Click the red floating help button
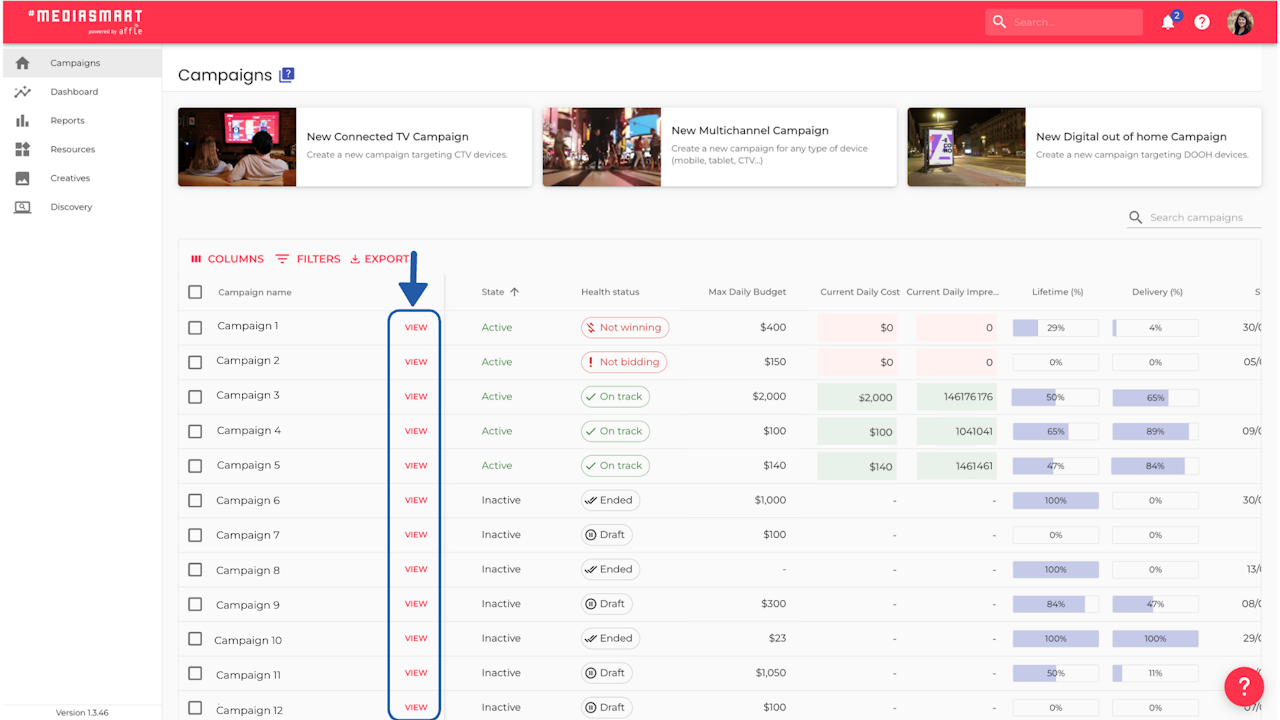This screenshot has height=720, width=1280. click(x=1244, y=687)
